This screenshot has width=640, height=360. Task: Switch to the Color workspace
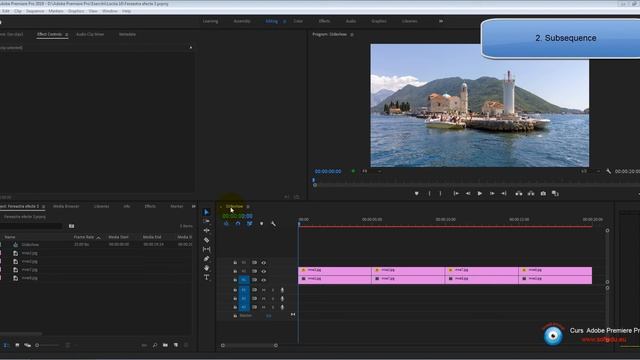(298, 21)
